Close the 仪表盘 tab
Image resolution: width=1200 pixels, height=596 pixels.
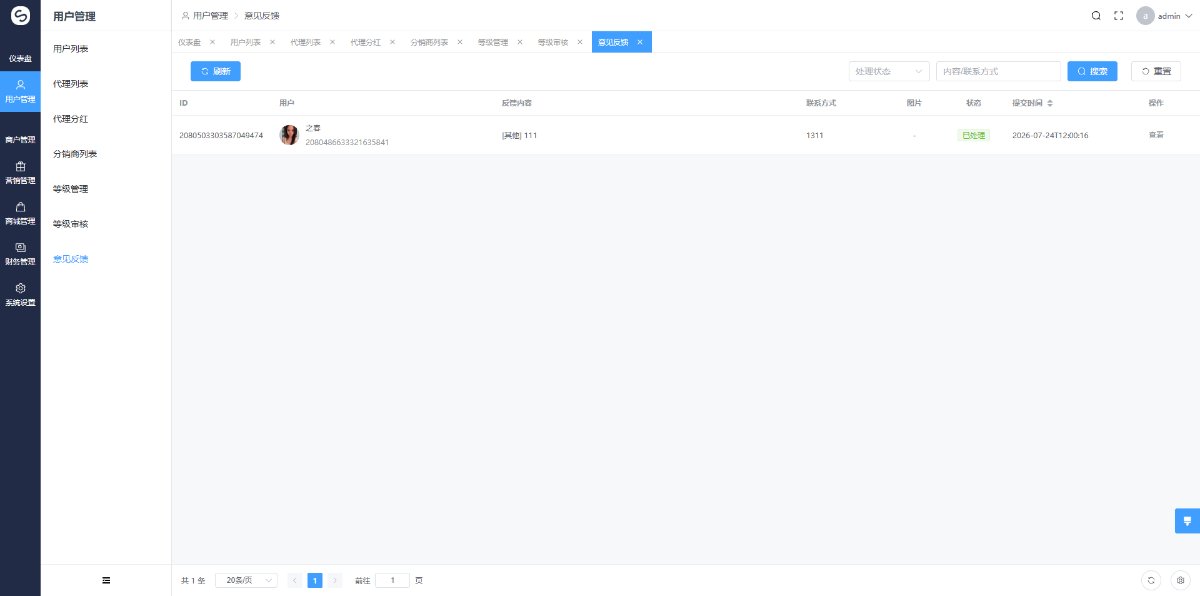coord(213,42)
